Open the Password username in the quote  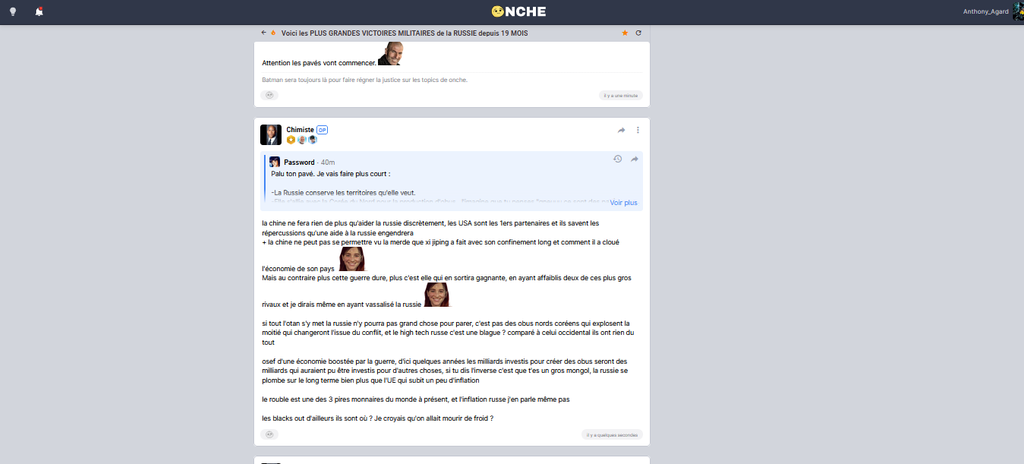tap(299, 162)
